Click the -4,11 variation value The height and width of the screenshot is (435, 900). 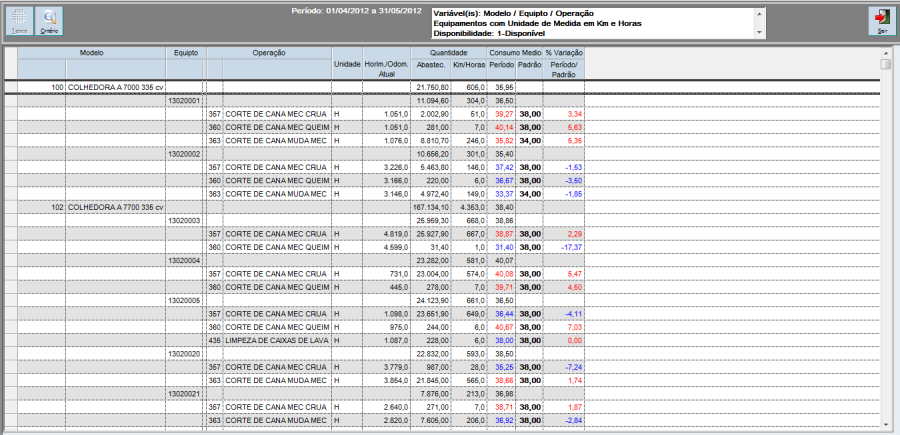[564, 314]
